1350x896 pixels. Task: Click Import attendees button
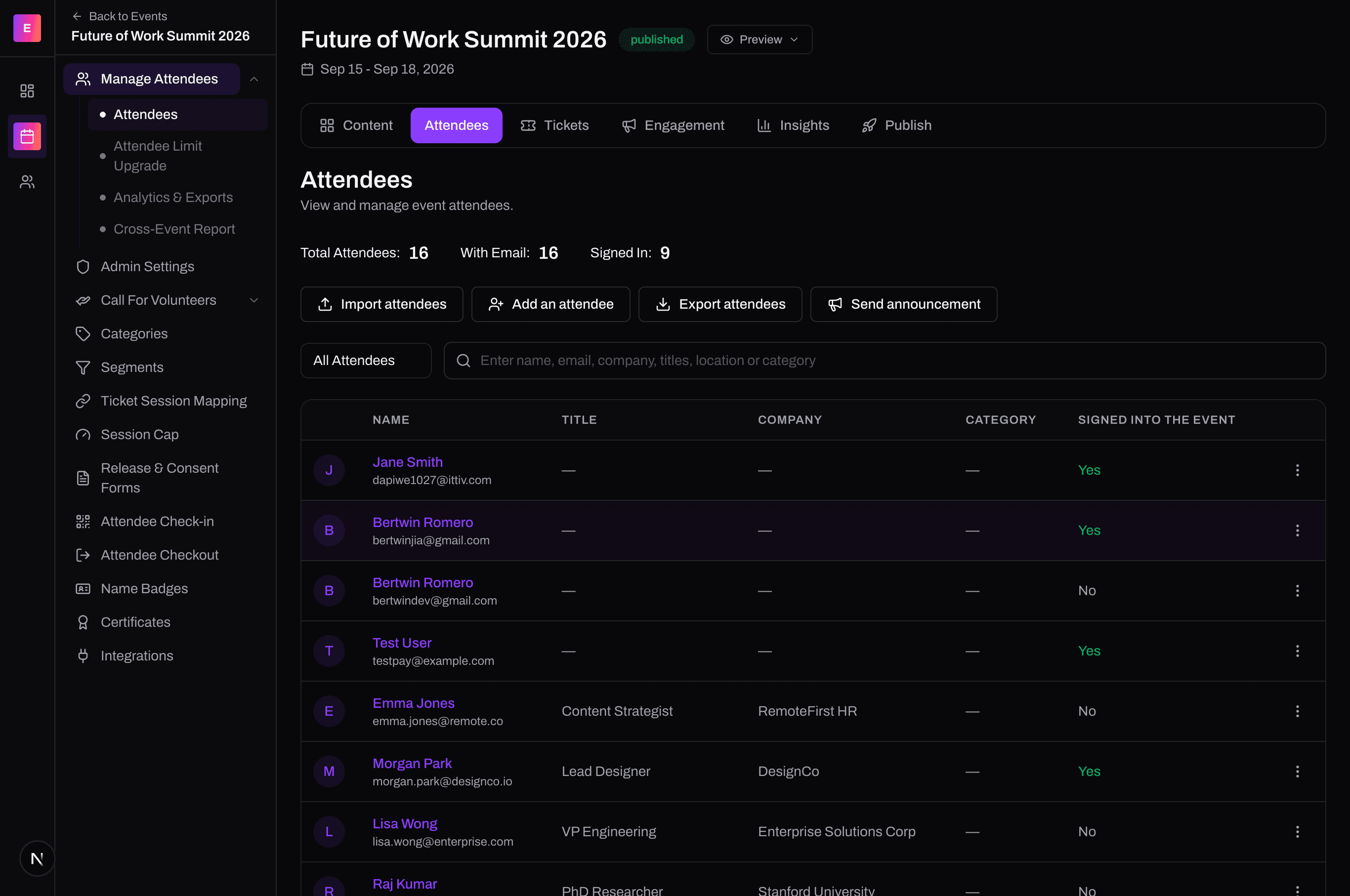tap(382, 304)
